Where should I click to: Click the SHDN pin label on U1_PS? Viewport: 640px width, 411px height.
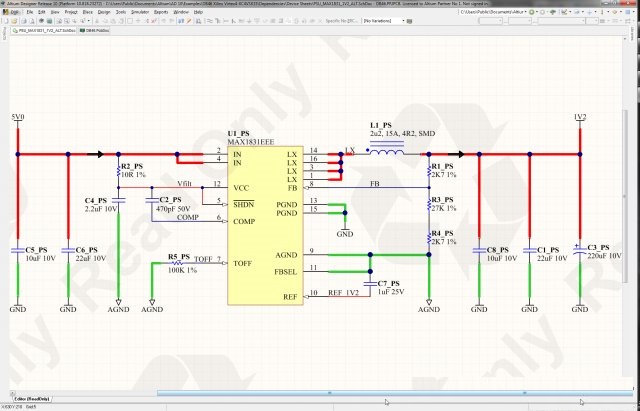[244, 204]
